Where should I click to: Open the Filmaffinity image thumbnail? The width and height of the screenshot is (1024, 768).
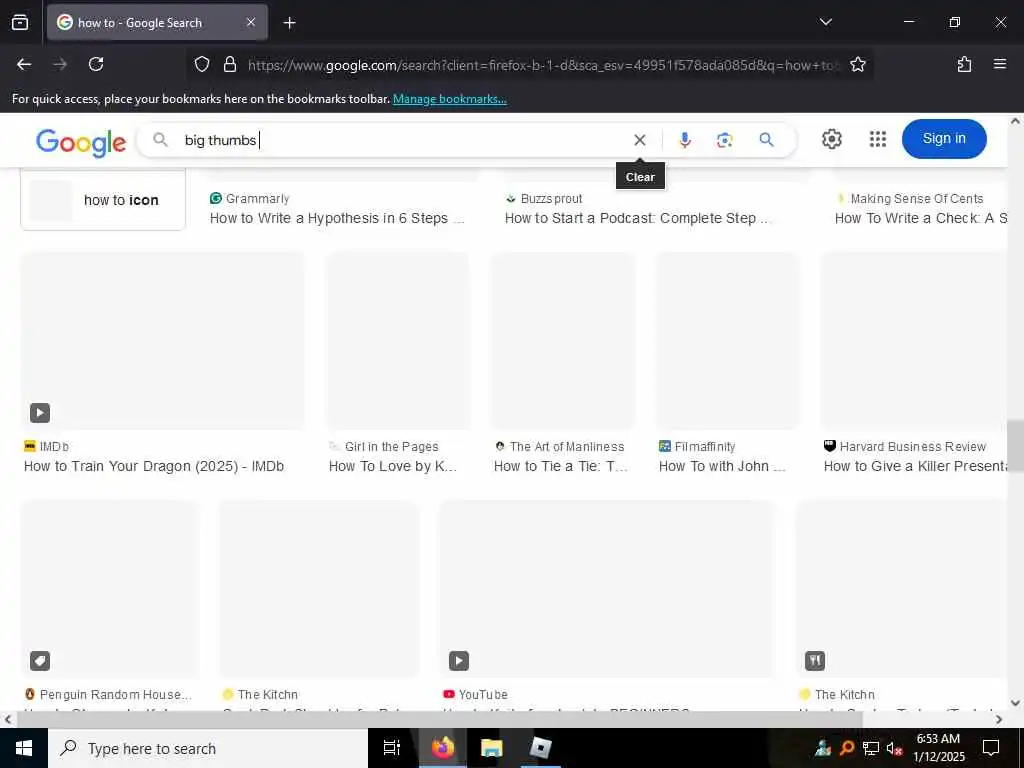[728, 341]
